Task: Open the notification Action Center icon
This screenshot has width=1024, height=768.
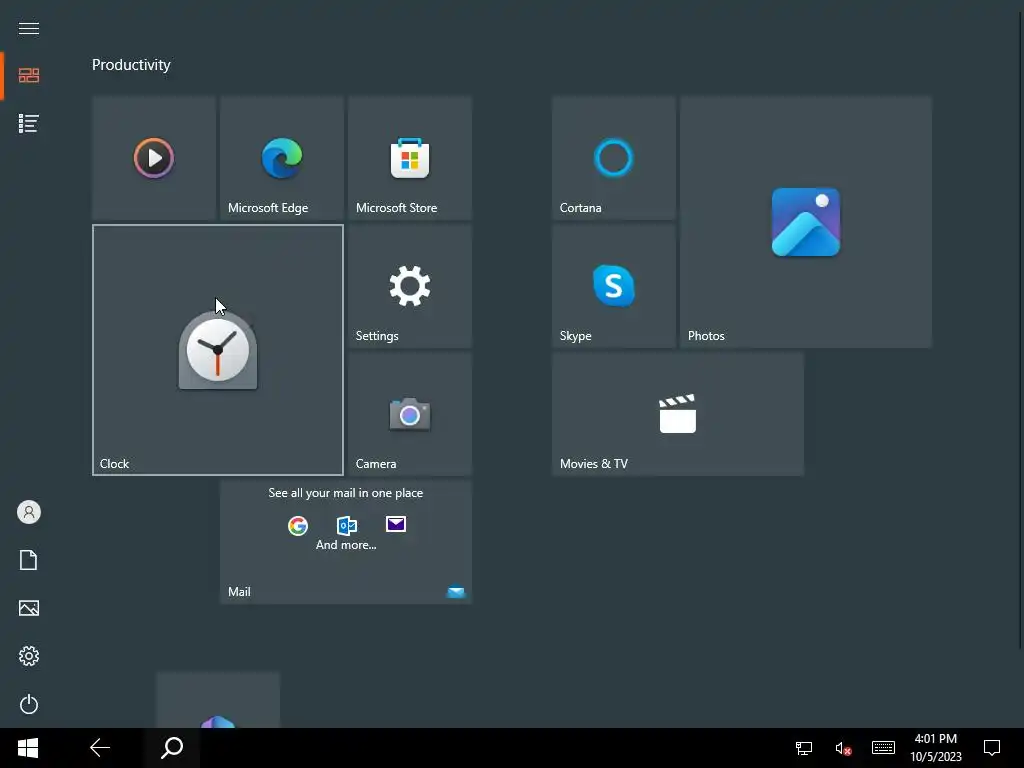Action: point(992,748)
